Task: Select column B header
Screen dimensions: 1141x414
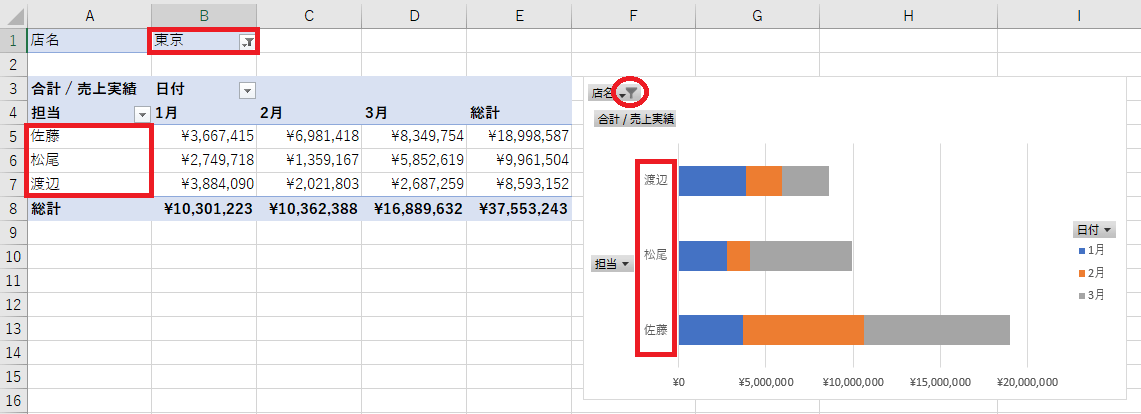Action: [203, 14]
